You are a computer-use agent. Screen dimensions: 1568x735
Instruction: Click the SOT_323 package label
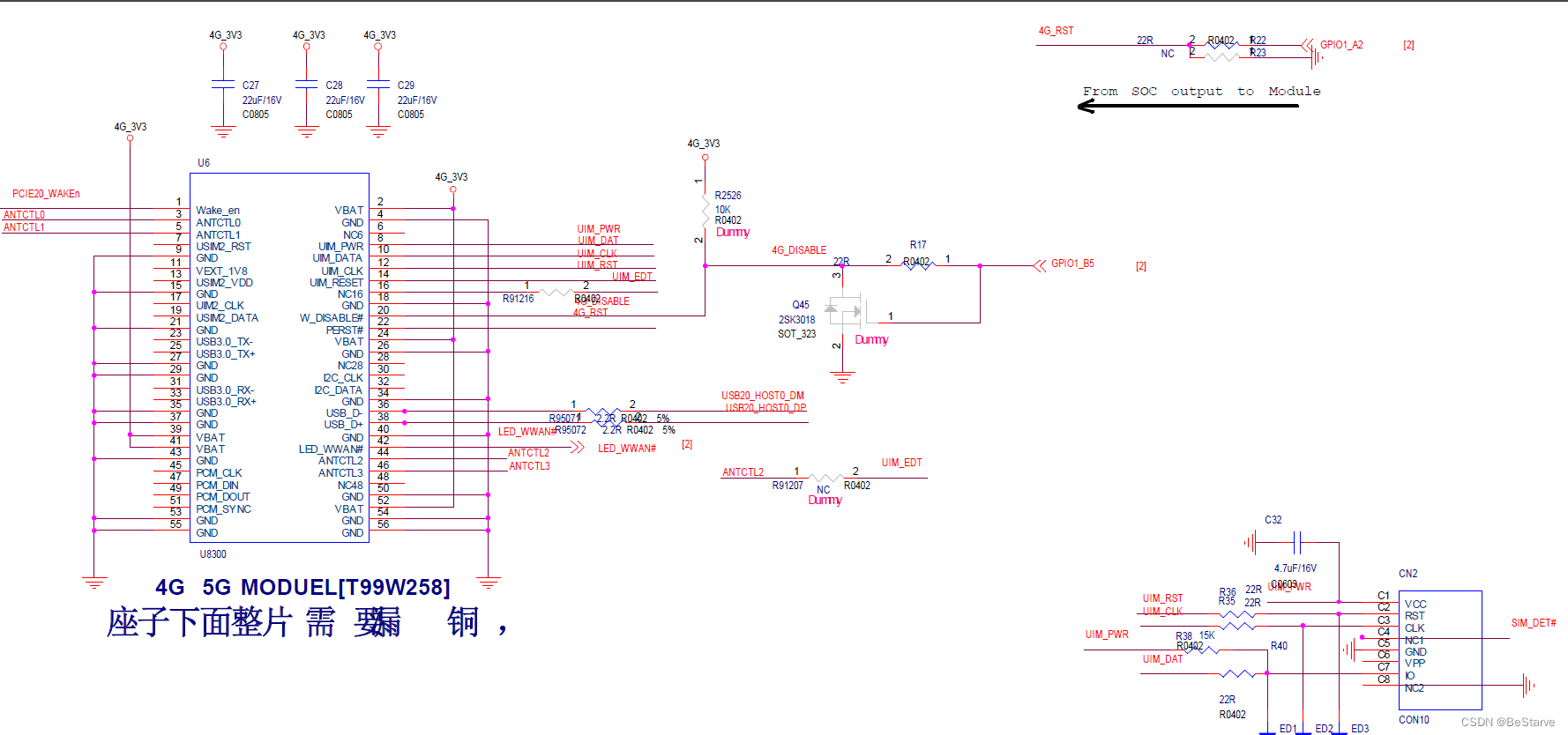tap(797, 334)
